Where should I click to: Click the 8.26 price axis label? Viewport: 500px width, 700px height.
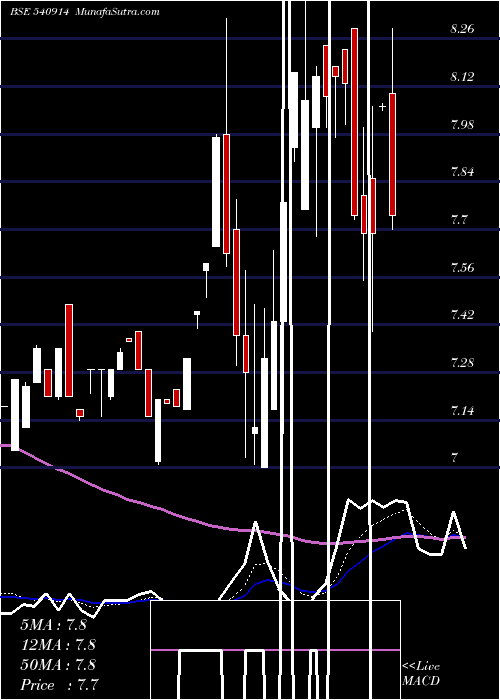[x=462, y=29]
